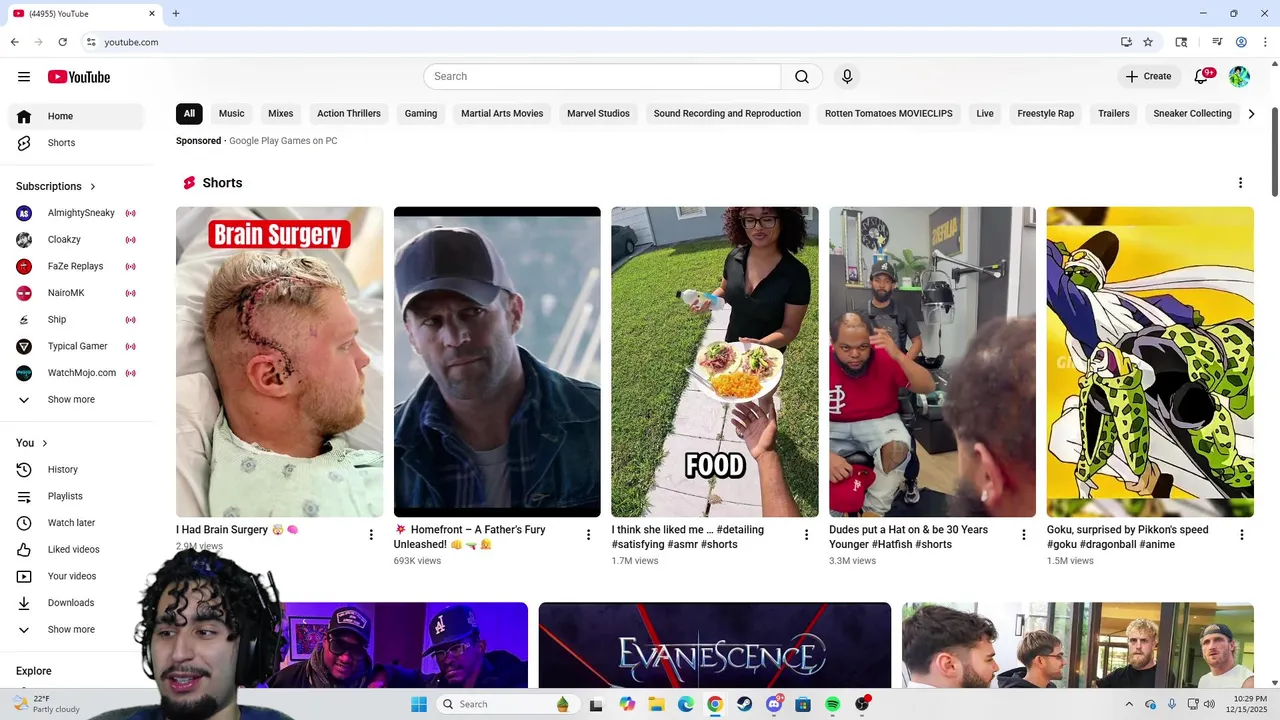This screenshot has height=720, width=1280.
Task: Open Steam from the taskbar
Action: click(744, 704)
